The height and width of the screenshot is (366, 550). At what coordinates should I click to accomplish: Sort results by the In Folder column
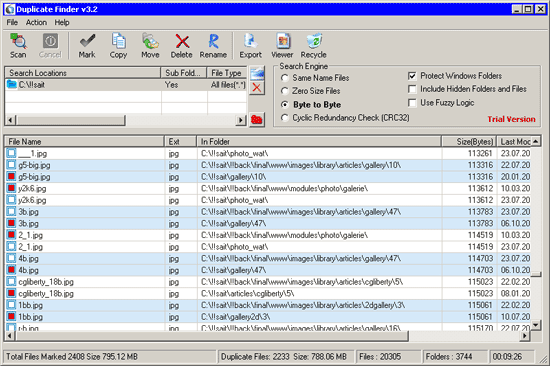(x=319, y=142)
